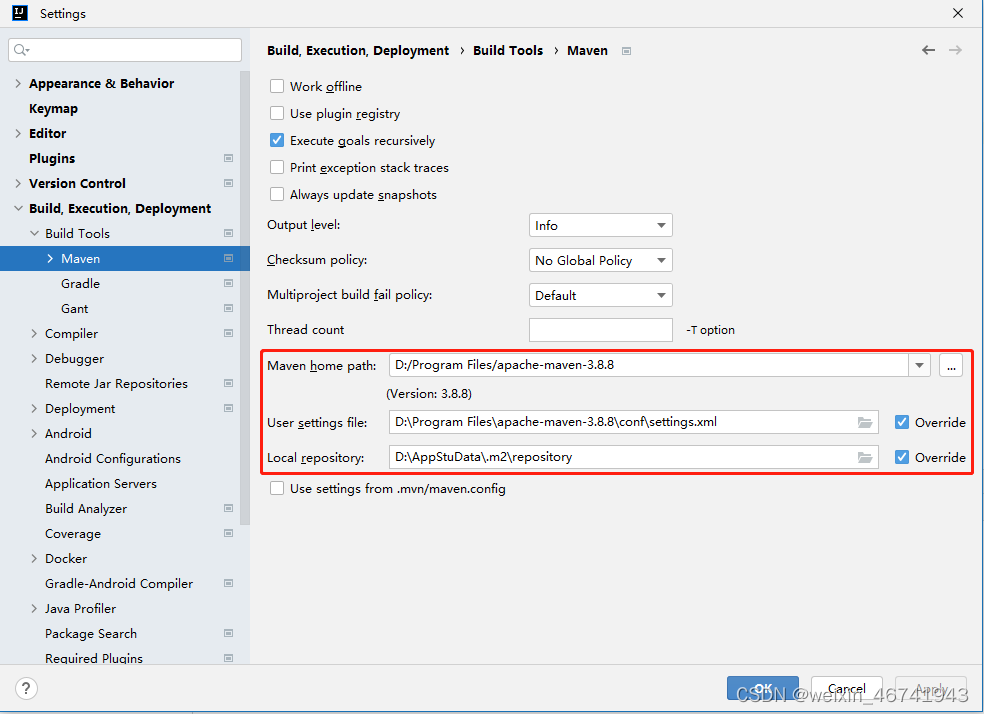Select Plugins in settings tree
This screenshot has width=984, height=714.
point(52,158)
